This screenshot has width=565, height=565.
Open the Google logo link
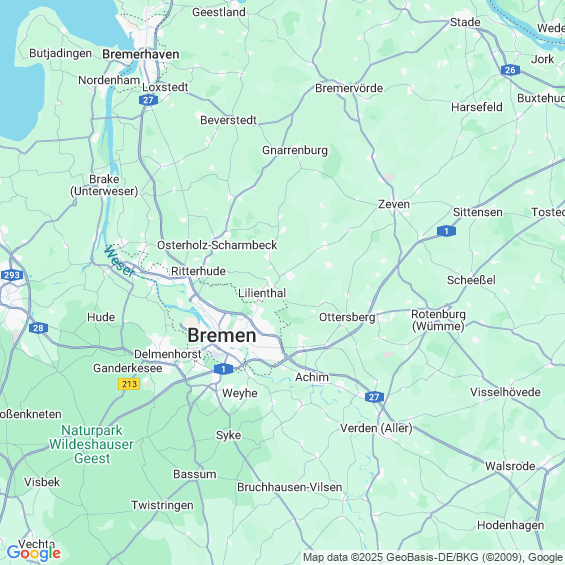click(x=34, y=553)
